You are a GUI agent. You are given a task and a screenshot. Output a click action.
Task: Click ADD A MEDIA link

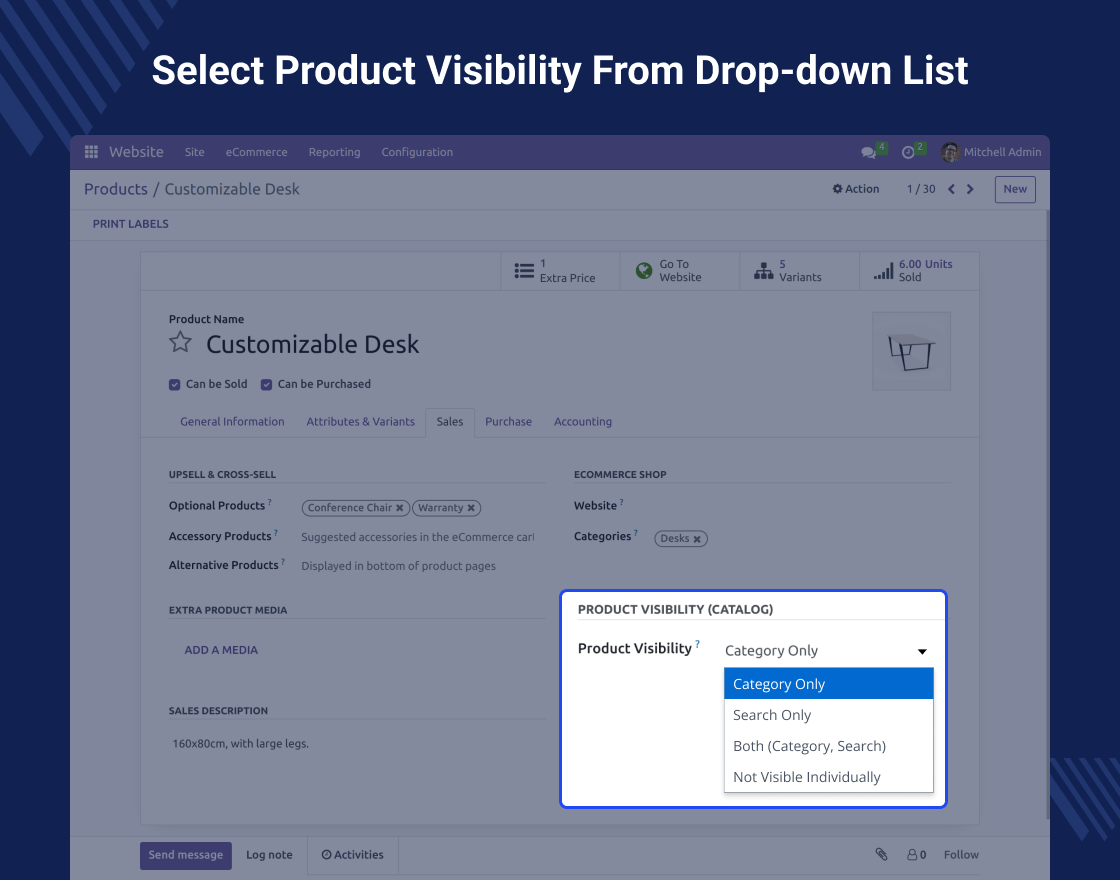click(221, 650)
